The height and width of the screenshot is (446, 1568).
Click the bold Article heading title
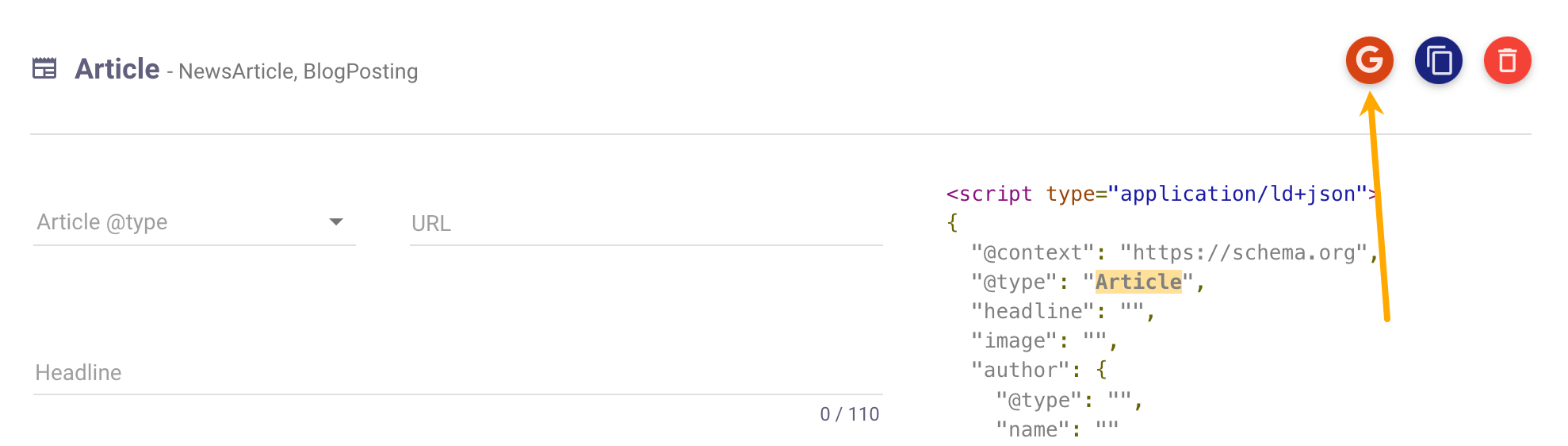pyautogui.click(x=117, y=69)
